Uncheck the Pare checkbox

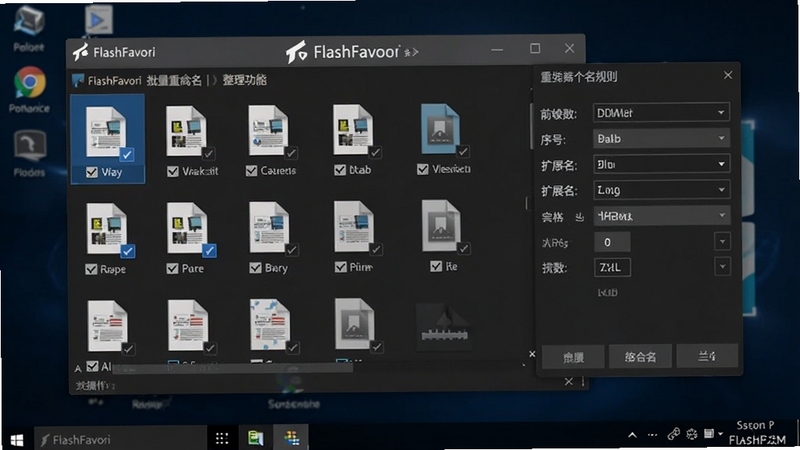click(x=172, y=268)
